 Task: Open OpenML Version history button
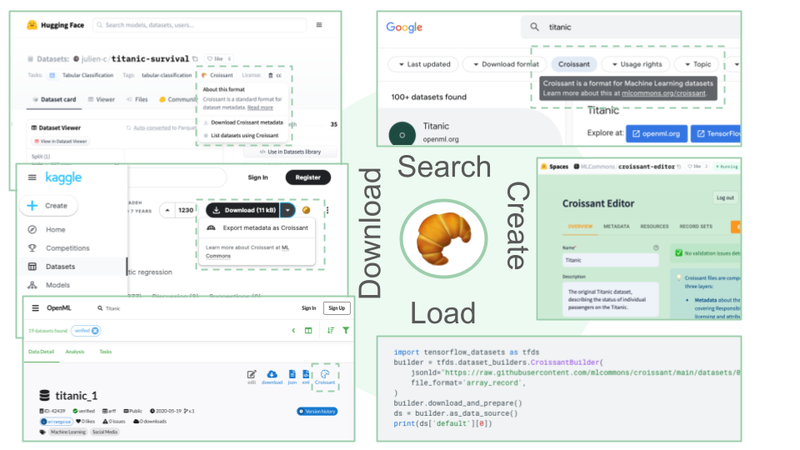tap(317, 411)
